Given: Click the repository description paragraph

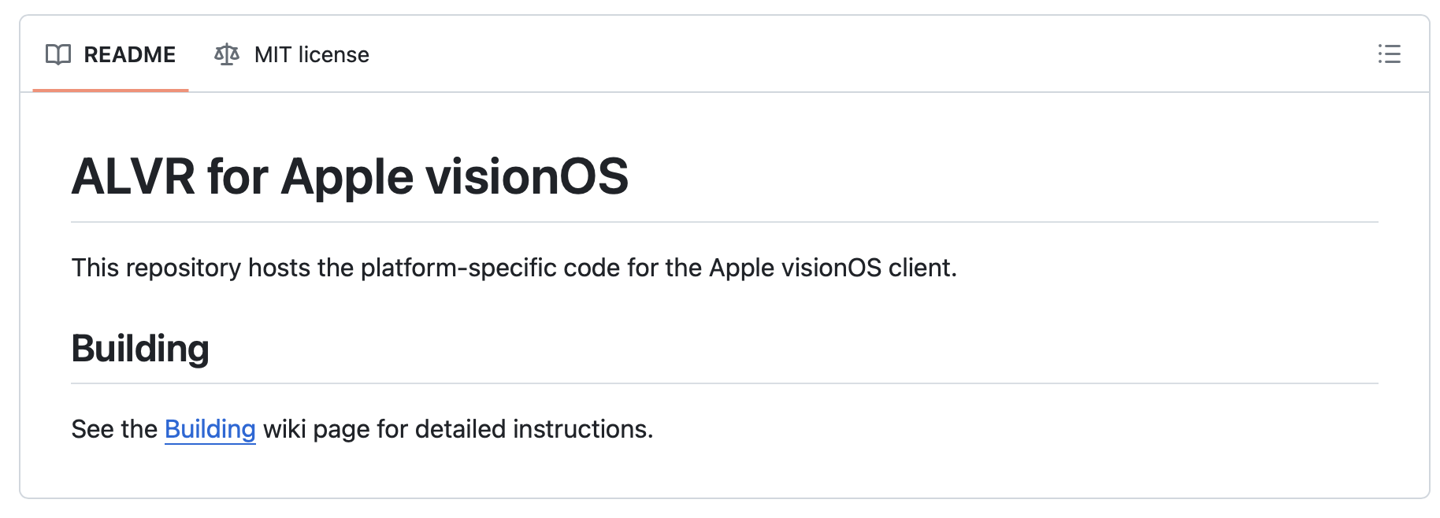Looking at the screenshot, I should point(514,268).
